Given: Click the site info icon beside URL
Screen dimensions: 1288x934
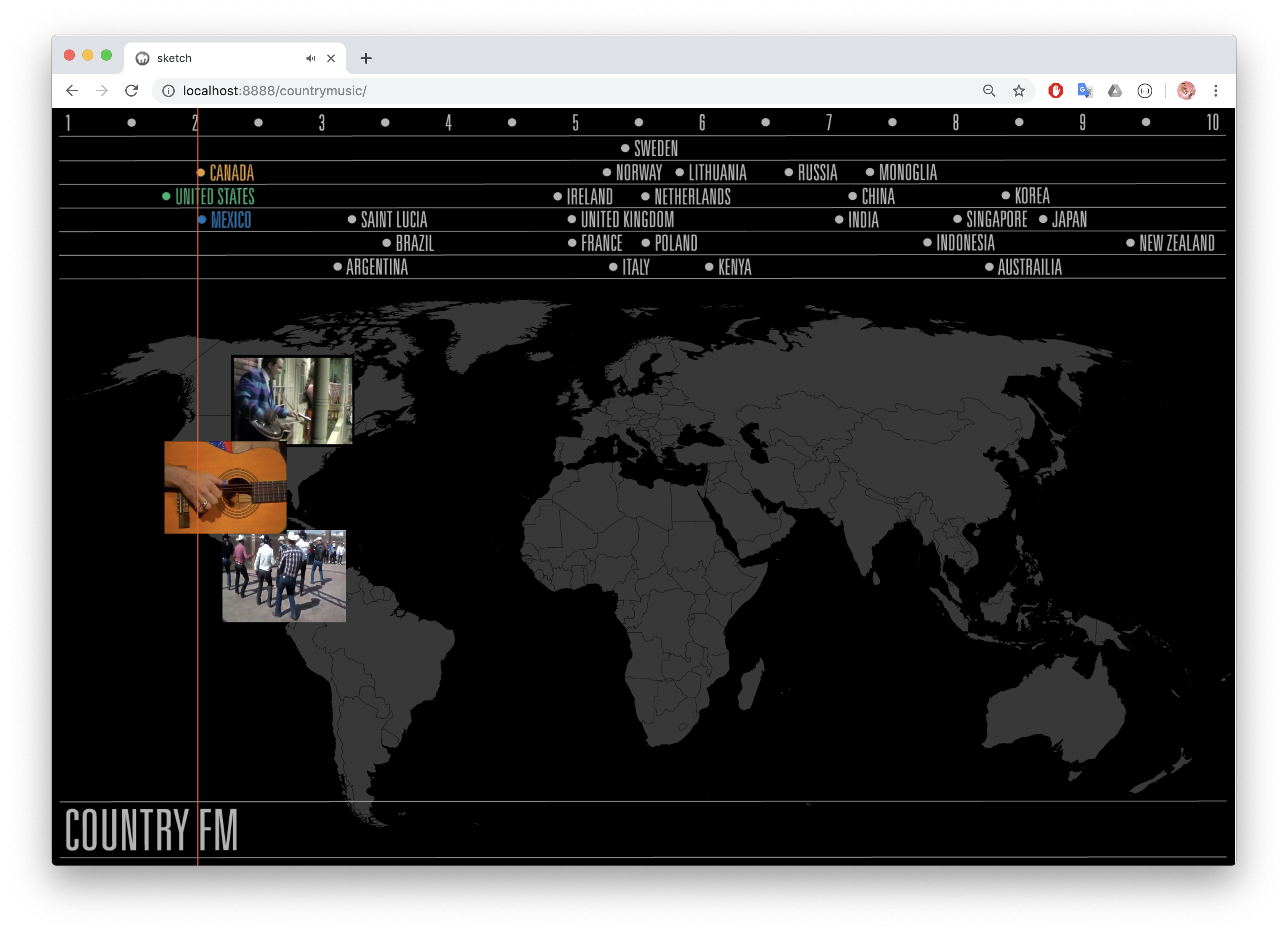Looking at the screenshot, I should (x=169, y=91).
